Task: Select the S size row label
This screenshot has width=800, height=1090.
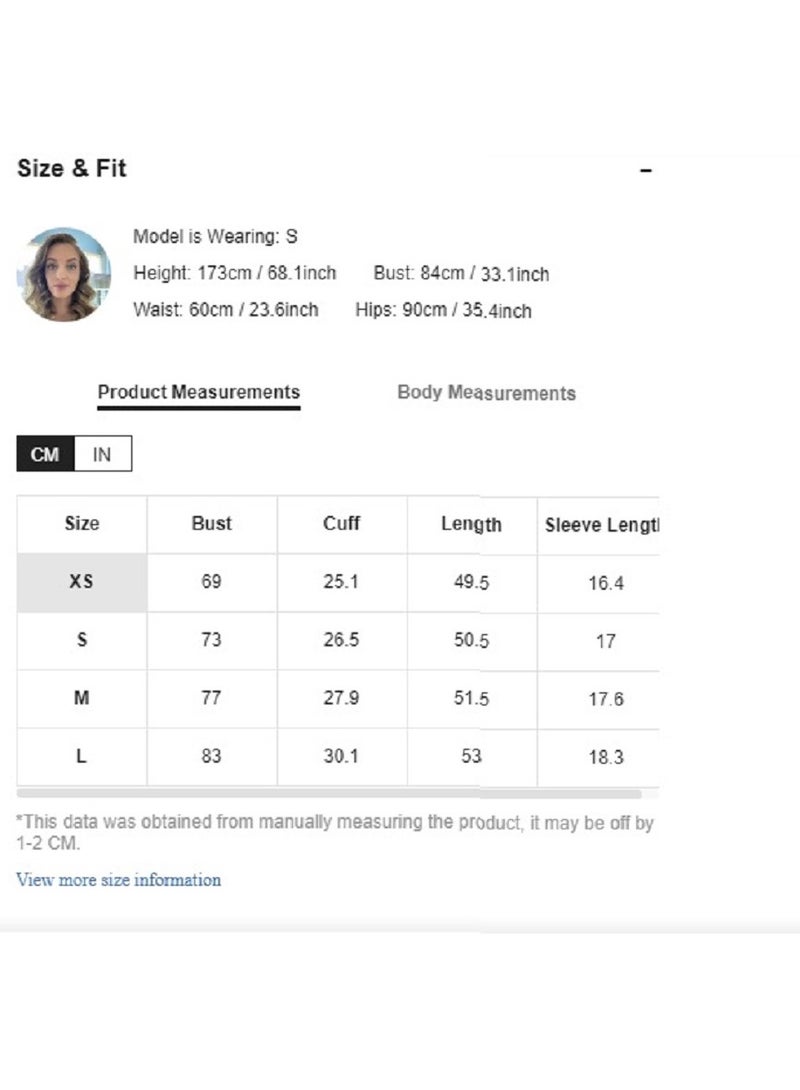Action: pyautogui.click(x=82, y=640)
